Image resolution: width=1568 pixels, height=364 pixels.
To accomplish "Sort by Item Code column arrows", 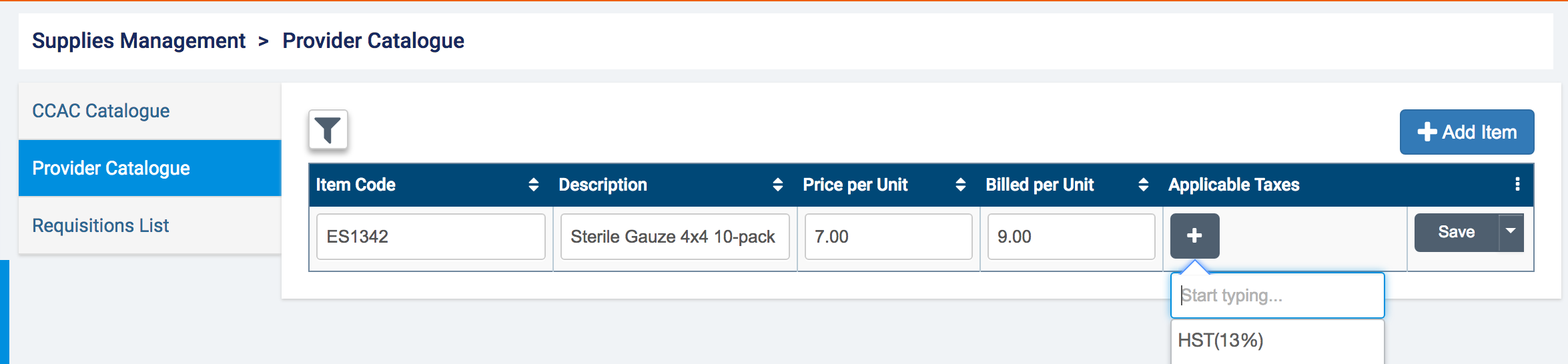I will point(533,185).
